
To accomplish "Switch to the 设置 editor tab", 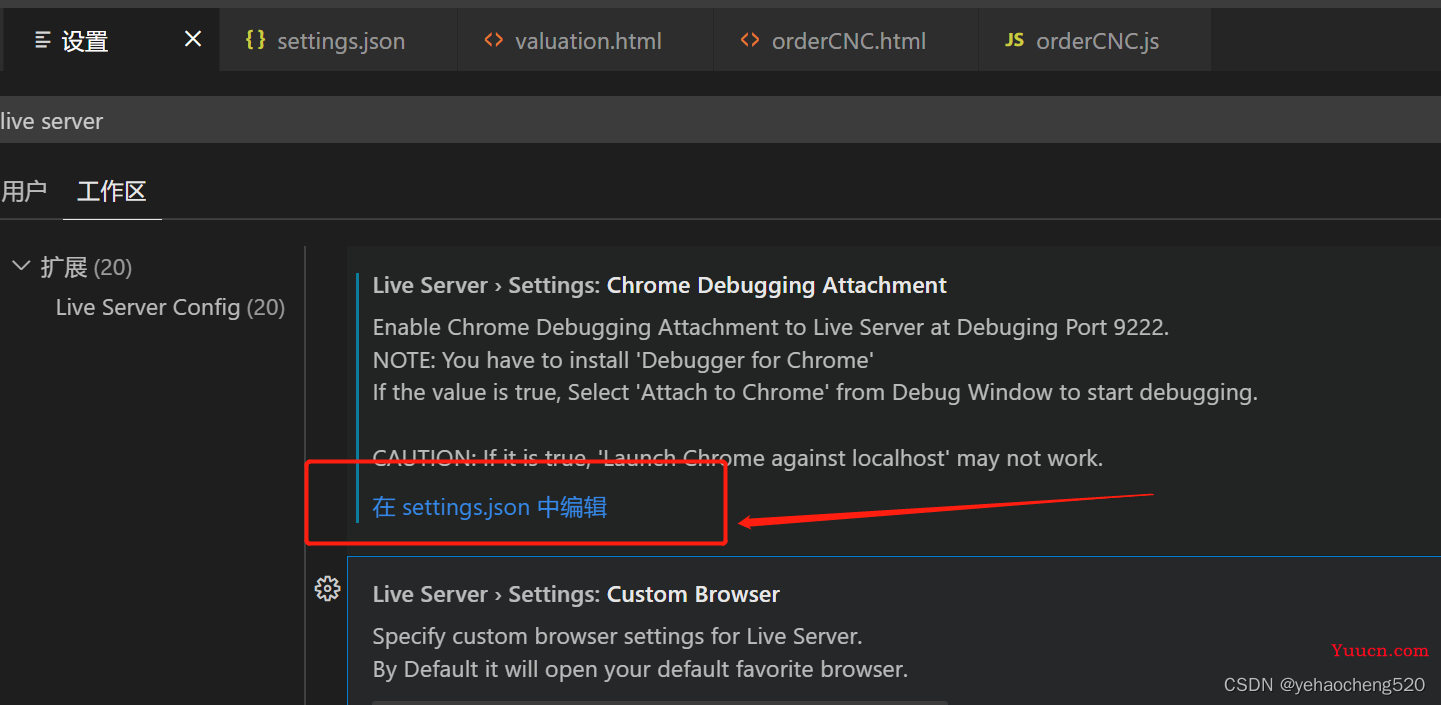I will pyautogui.click(x=111, y=40).
